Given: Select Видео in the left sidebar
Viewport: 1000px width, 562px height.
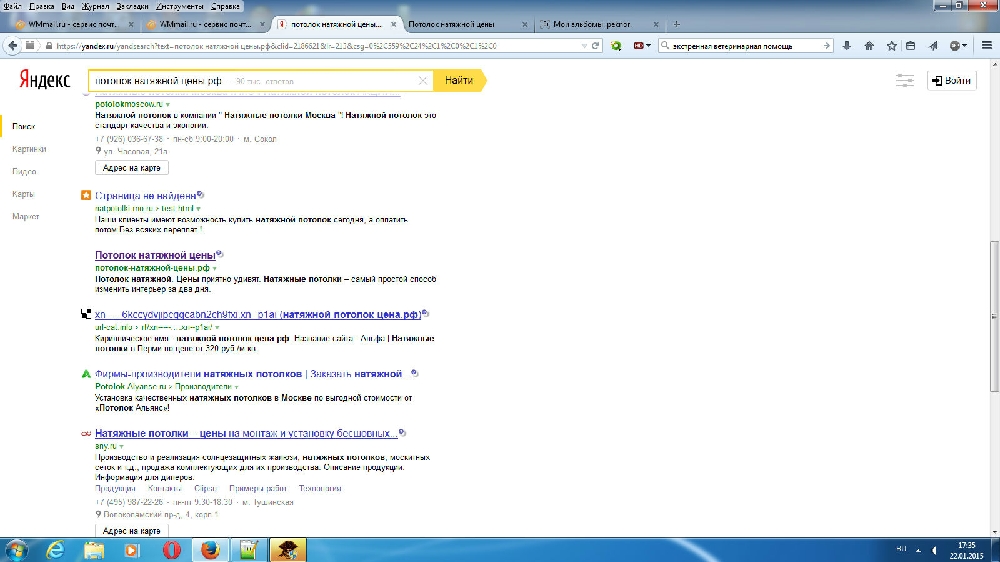Looking at the screenshot, I should pyautogui.click(x=24, y=172).
